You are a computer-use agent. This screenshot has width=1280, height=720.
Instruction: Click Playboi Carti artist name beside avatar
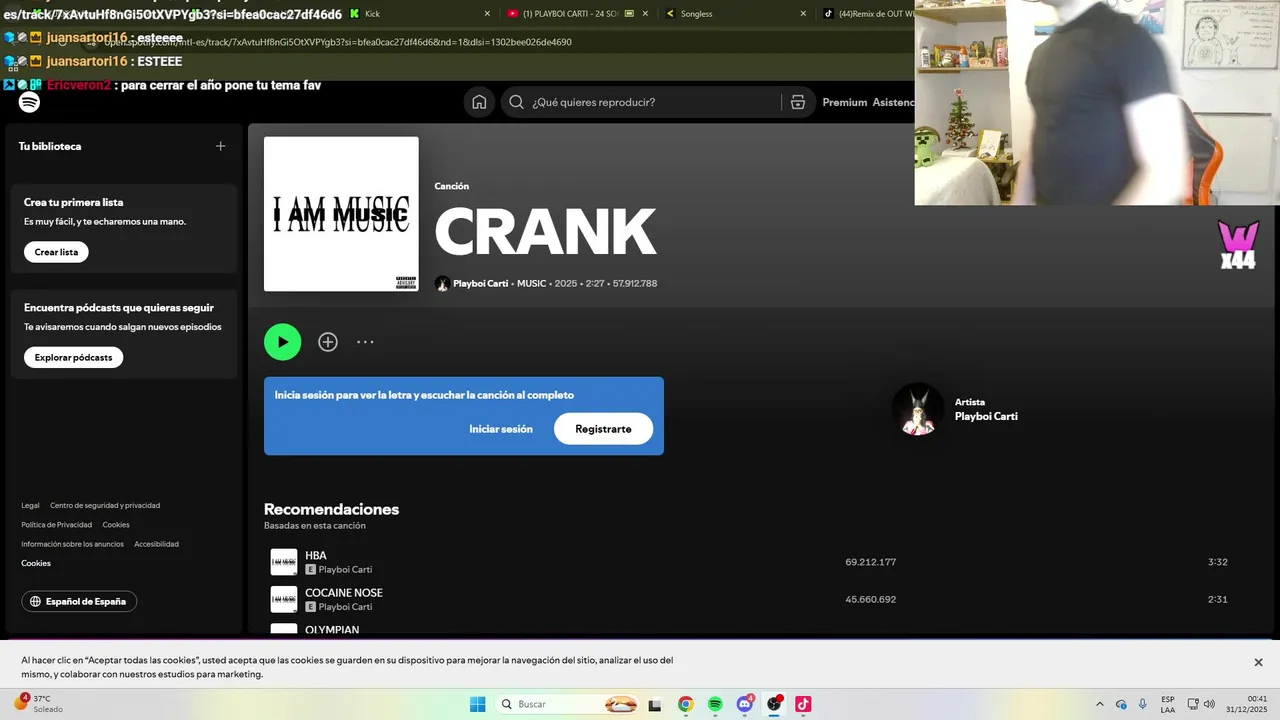coord(986,416)
